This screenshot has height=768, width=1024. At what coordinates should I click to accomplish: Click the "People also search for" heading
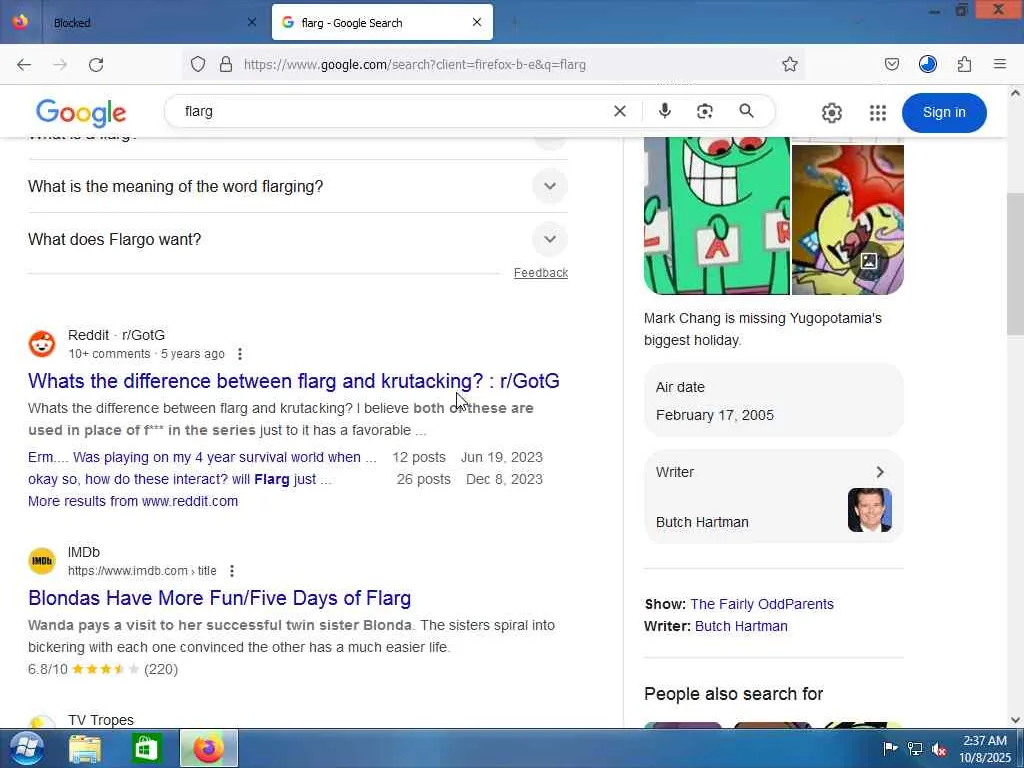pos(733,694)
